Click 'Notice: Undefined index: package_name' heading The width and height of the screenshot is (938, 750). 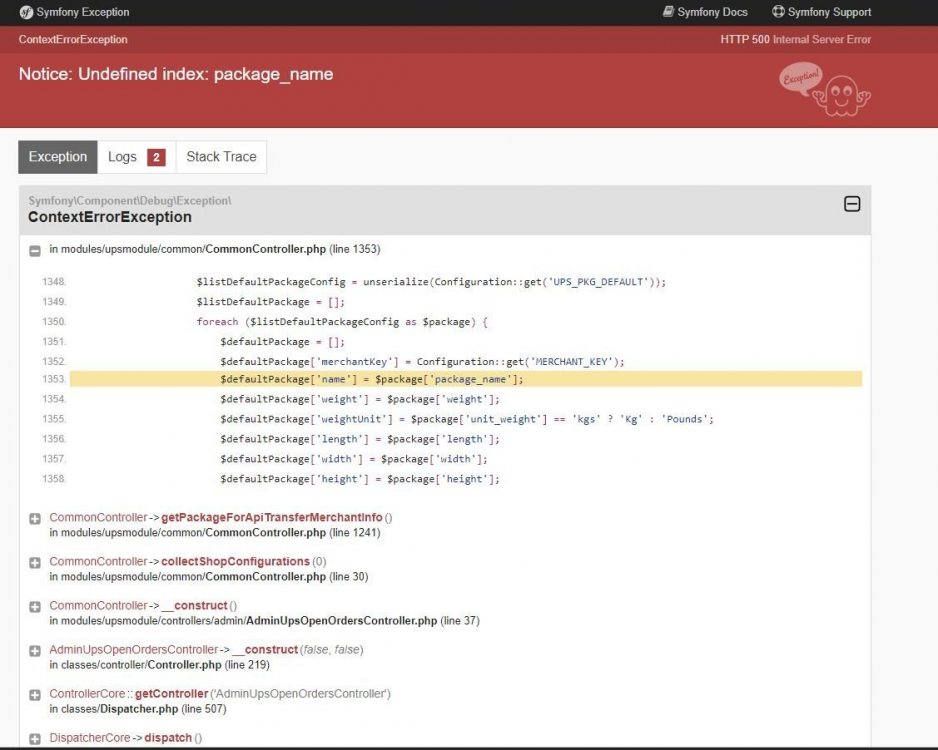176,74
